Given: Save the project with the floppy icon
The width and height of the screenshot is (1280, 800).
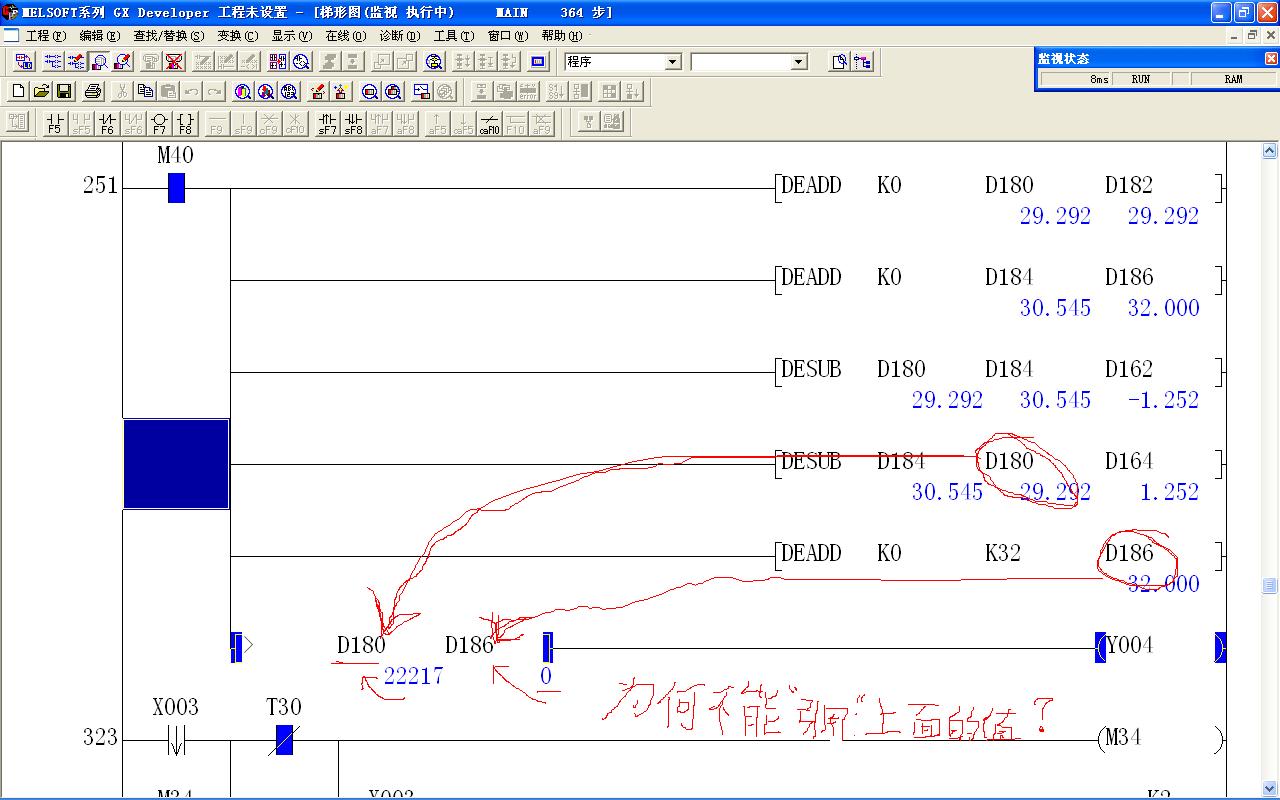Looking at the screenshot, I should click(64, 92).
